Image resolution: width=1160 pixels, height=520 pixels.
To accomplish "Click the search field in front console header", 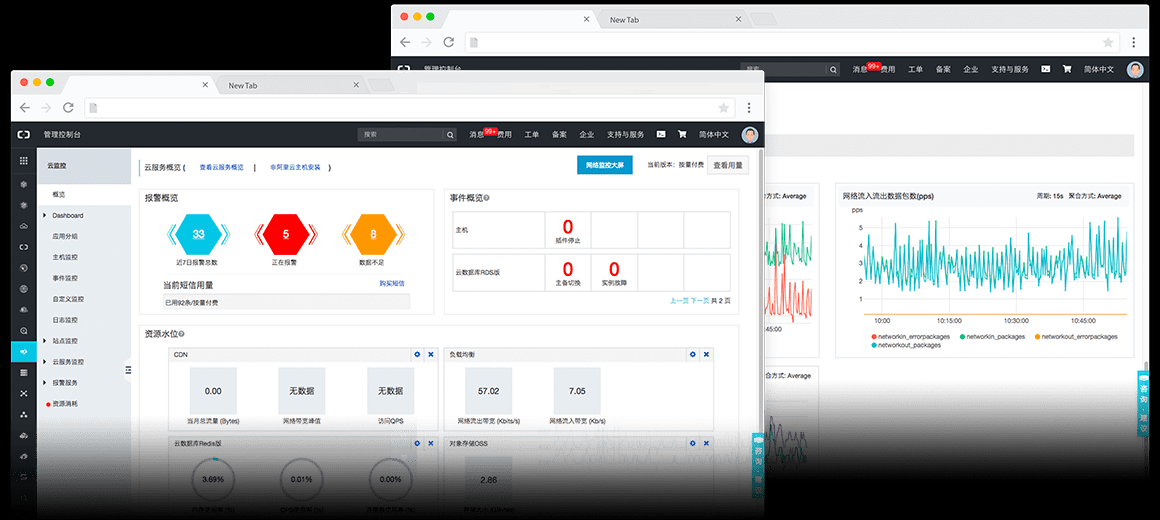I will tap(400, 134).
